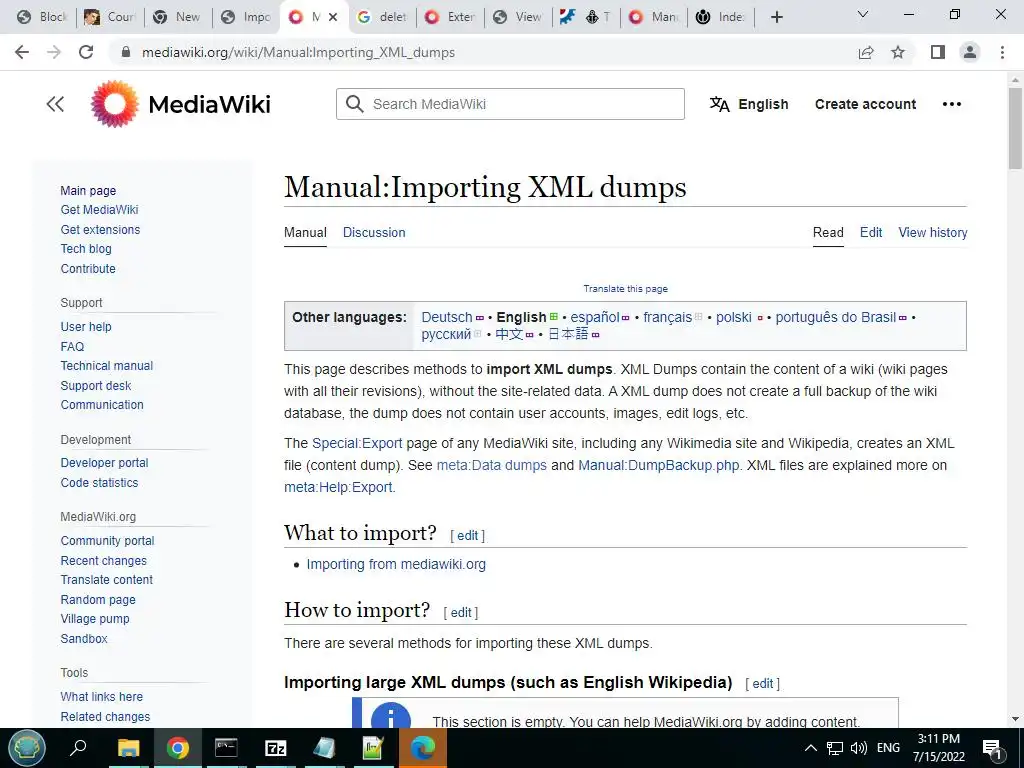Screen dimensions: 1024x768
Task: Open the Windows Start button
Action: coord(26,748)
